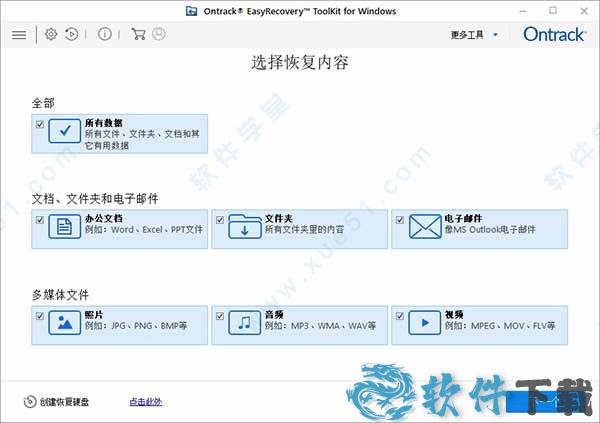Image resolution: width=600 pixels, height=423 pixels.
Task: Click the blue next button
Action: [547, 402]
